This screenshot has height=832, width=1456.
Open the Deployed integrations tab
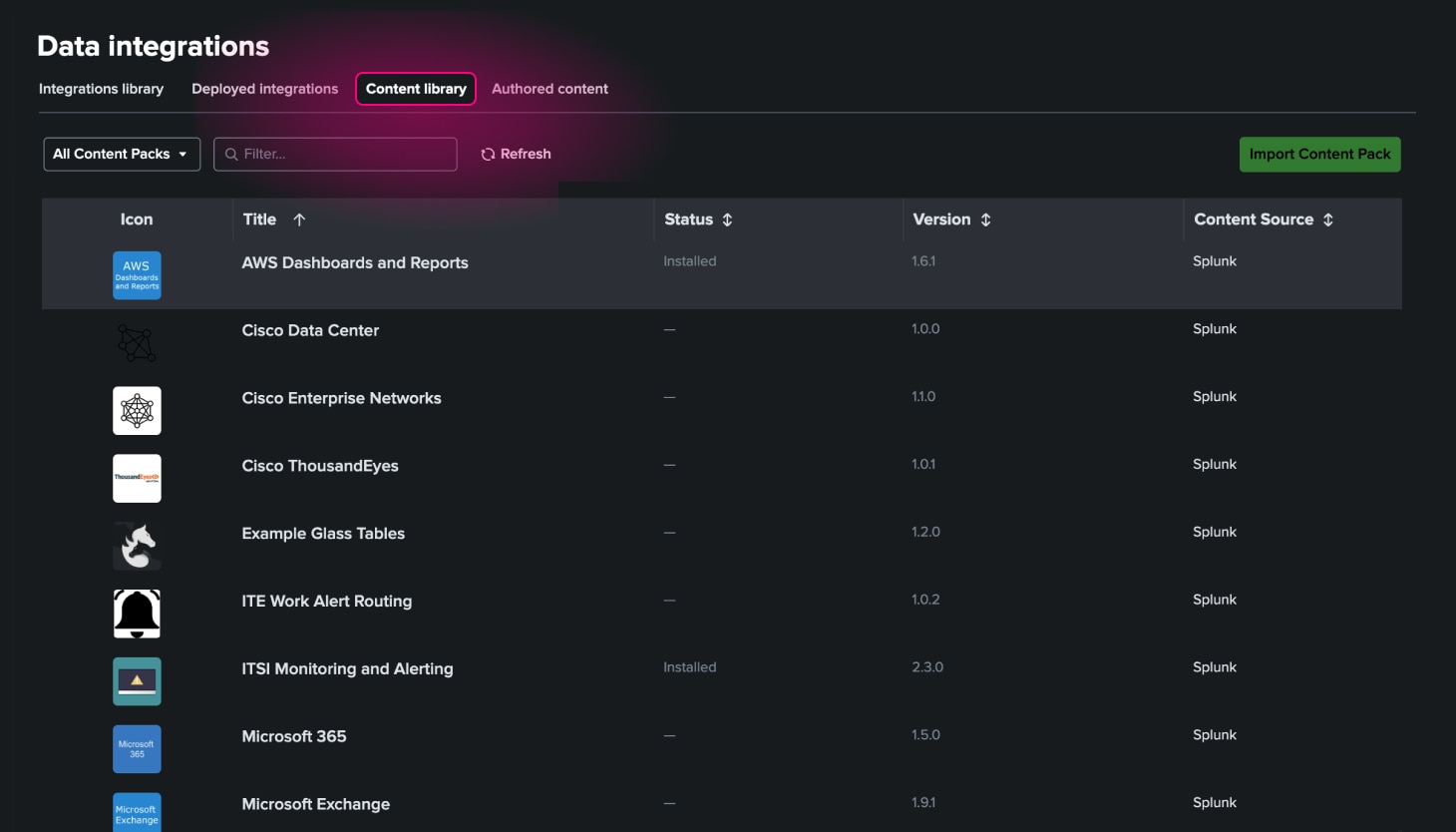(x=265, y=89)
